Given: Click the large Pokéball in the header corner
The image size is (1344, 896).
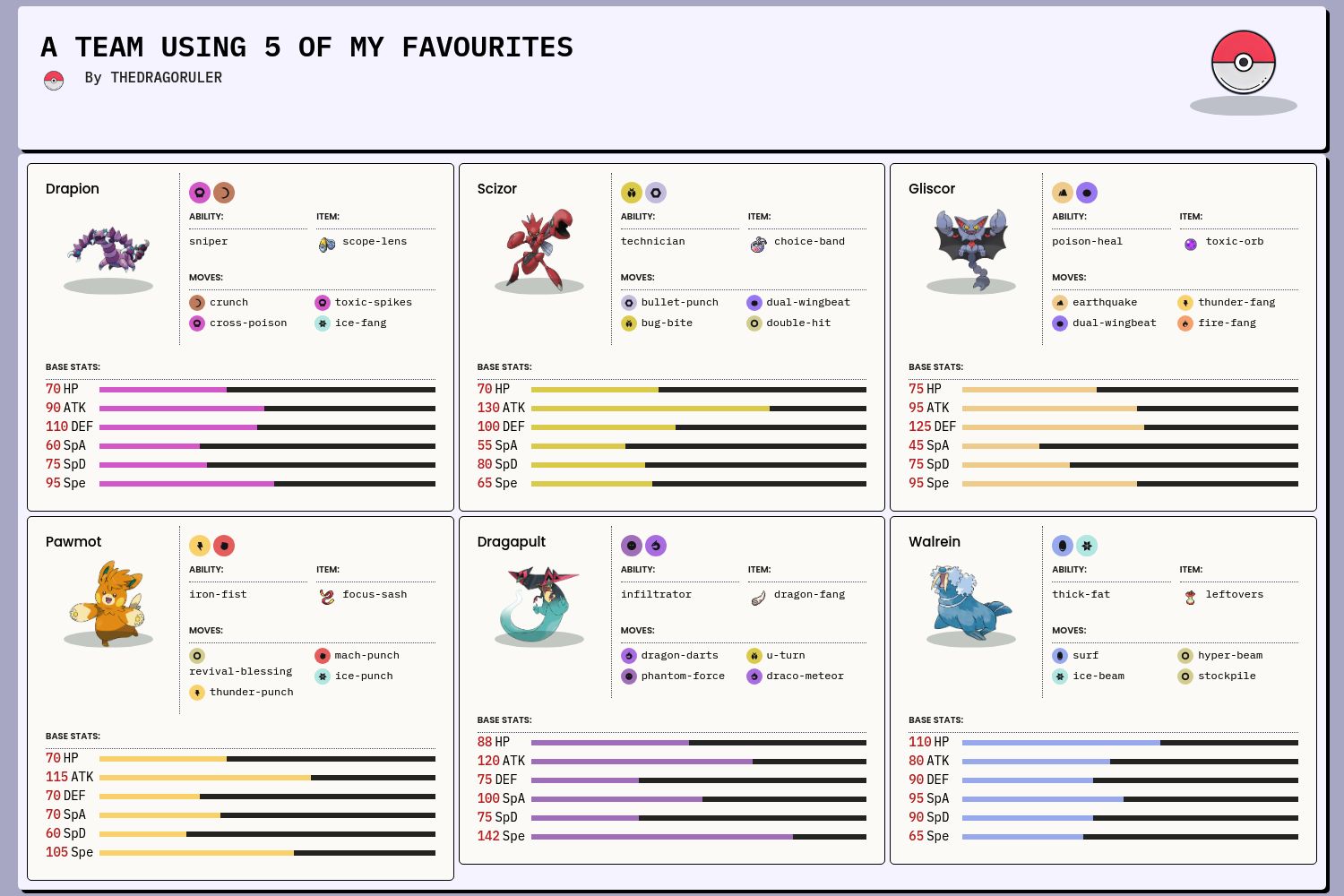Looking at the screenshot, I should tap(1243, 63).
